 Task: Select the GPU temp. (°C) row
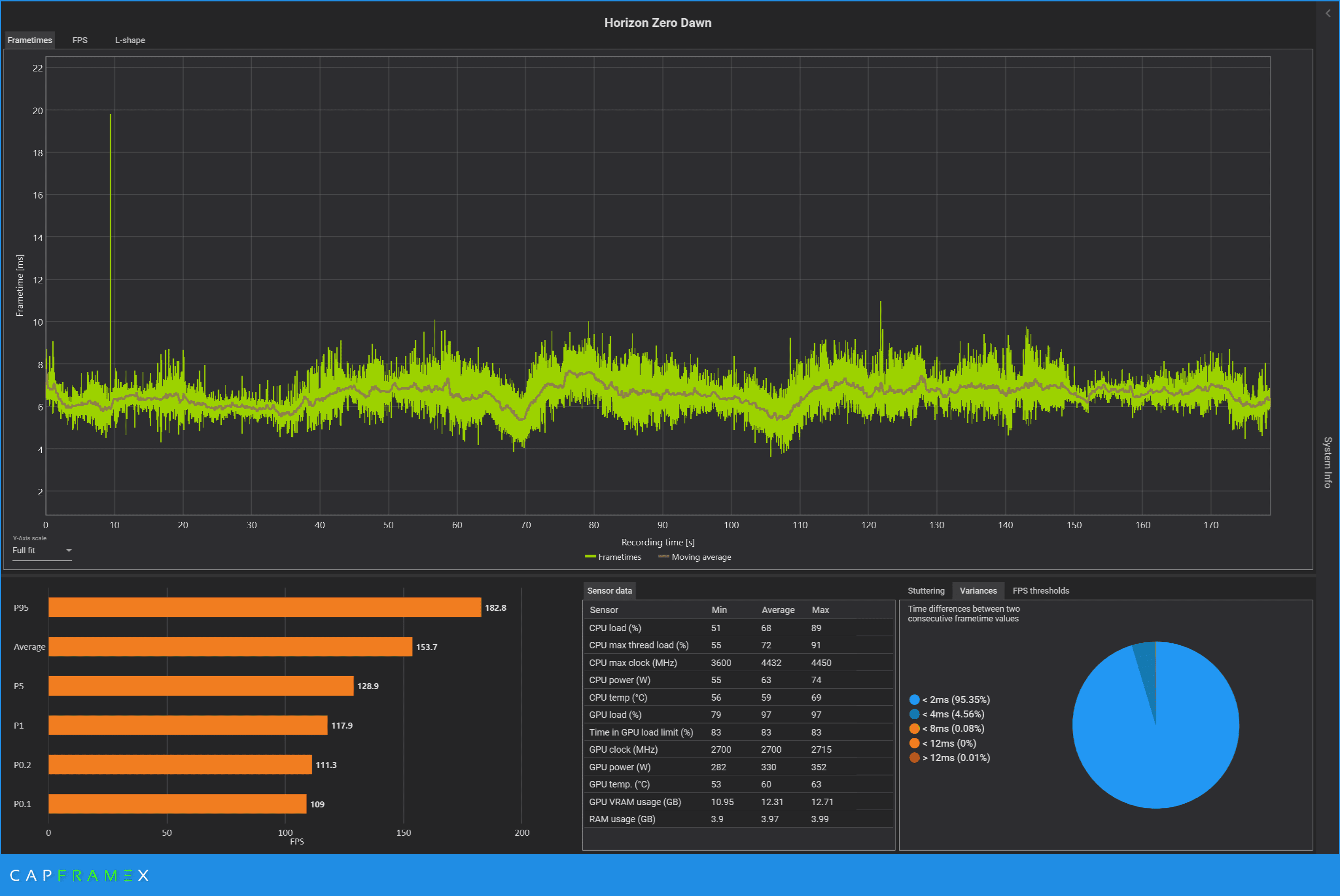[738, 785]
